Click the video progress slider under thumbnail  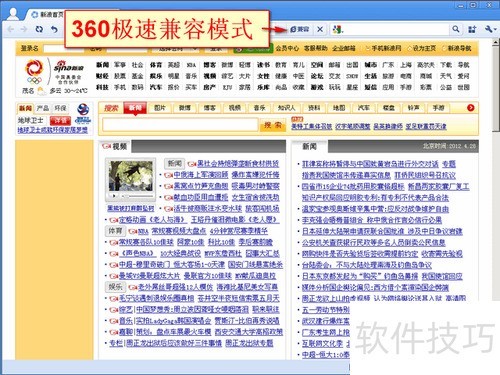point(137,196)
